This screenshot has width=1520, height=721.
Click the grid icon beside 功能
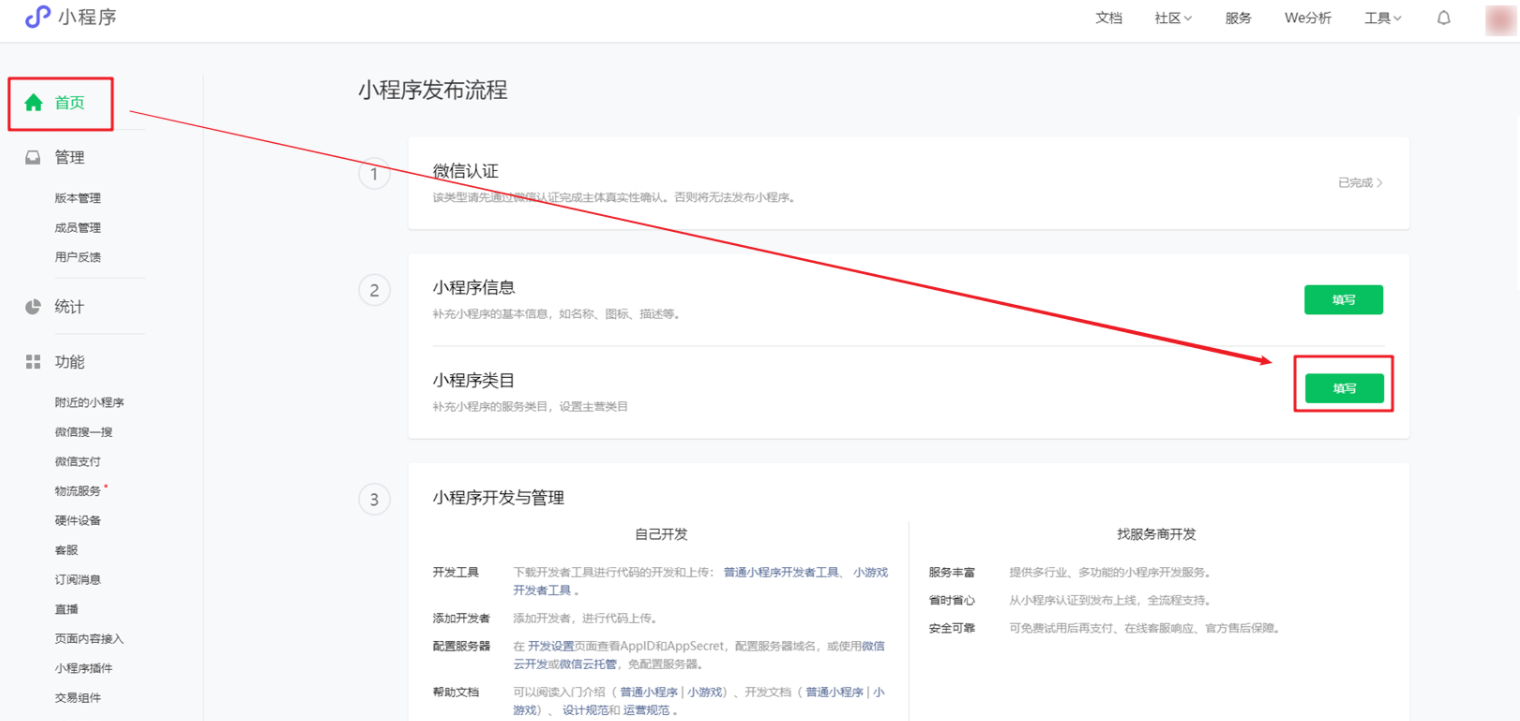pyautogui.click(x=34, y=362)
